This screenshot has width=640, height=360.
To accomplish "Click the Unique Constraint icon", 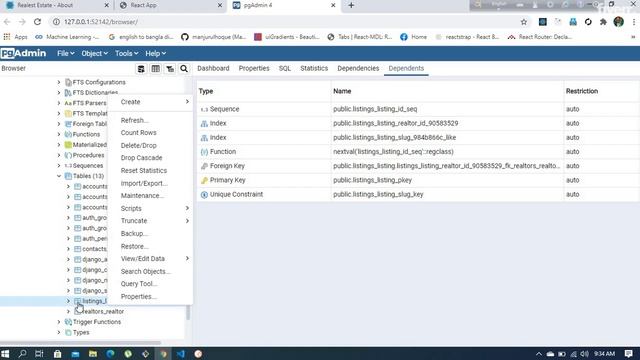I will [x=204, y=195].
